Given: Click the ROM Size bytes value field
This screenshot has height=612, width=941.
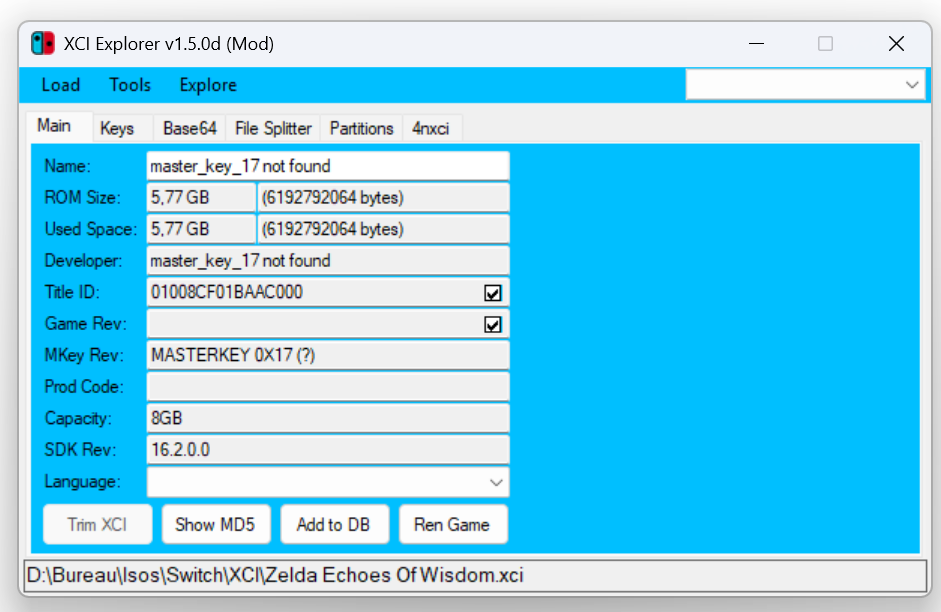Looking at the screenshot, I should coord(383,197).
